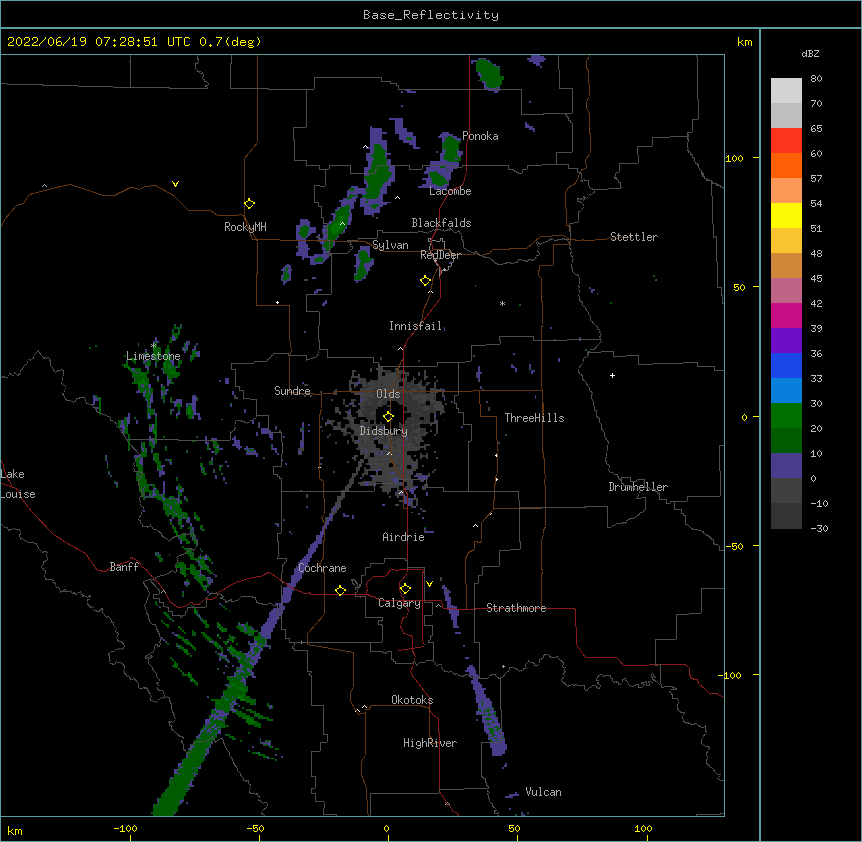Click the yellow diamond marker near RockyMH
The width and height of the screenshot is (862, 842).
(x=250, y=204)
